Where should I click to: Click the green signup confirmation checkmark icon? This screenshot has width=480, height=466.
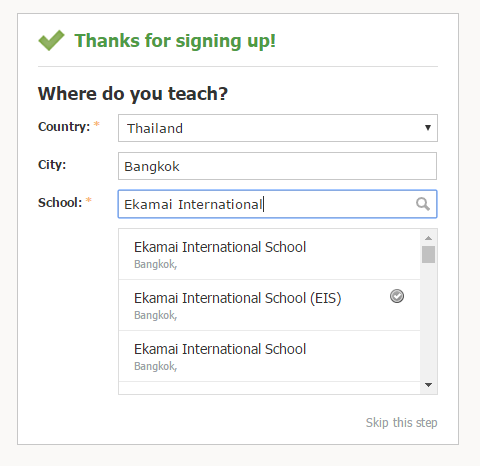tap(51, 40)
